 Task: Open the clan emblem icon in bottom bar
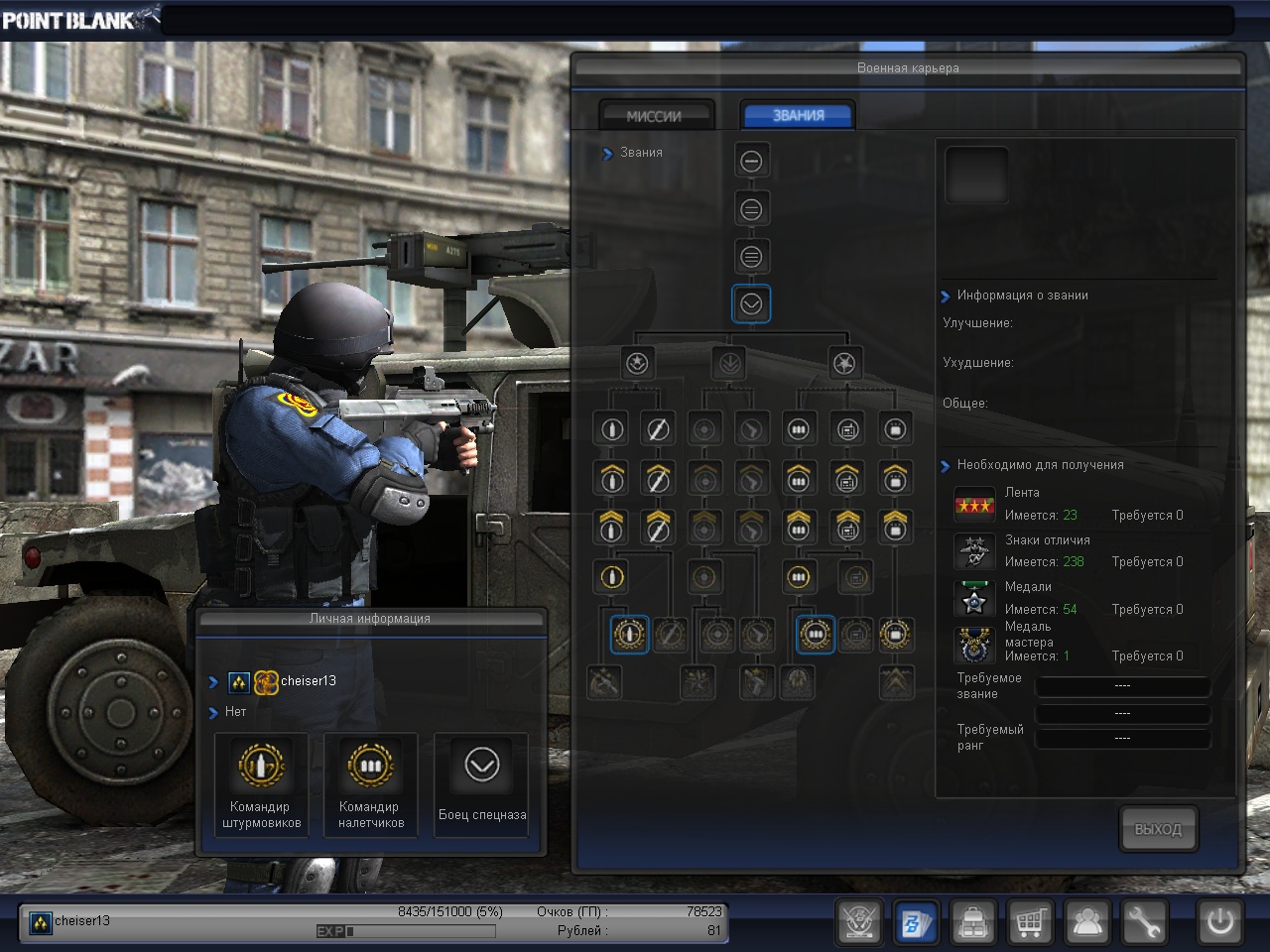point(859,922)
